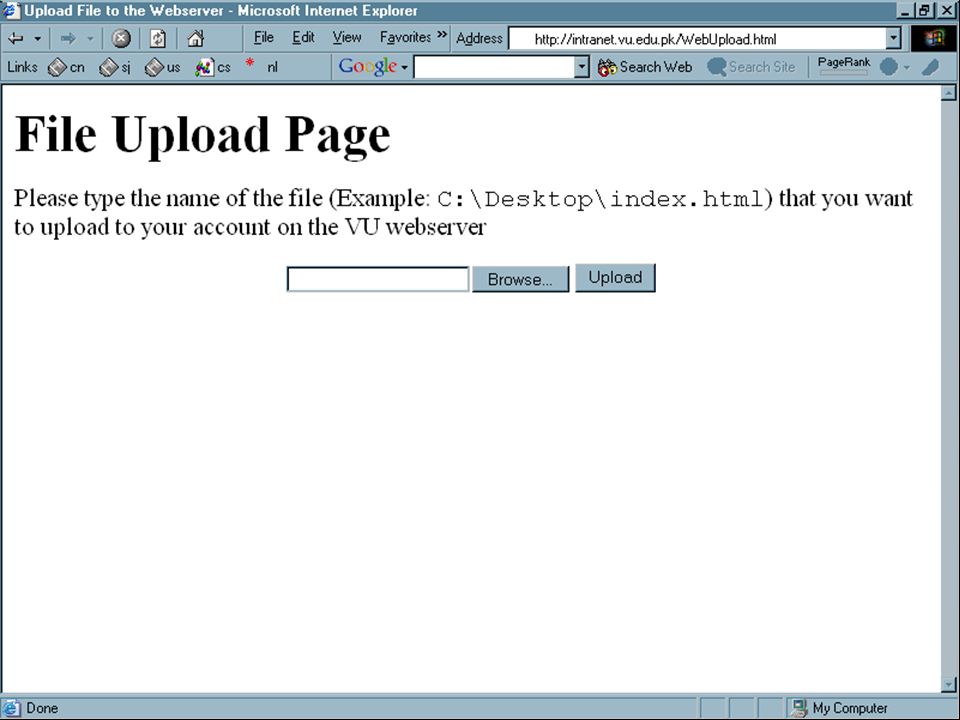This screenshot has height=720, width=960.
Task: Click the Search Site button
Action: click(751, 67)
